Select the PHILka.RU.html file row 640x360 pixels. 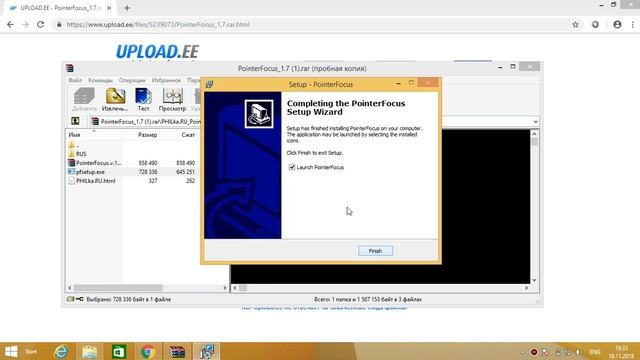(x=133, y=181)
